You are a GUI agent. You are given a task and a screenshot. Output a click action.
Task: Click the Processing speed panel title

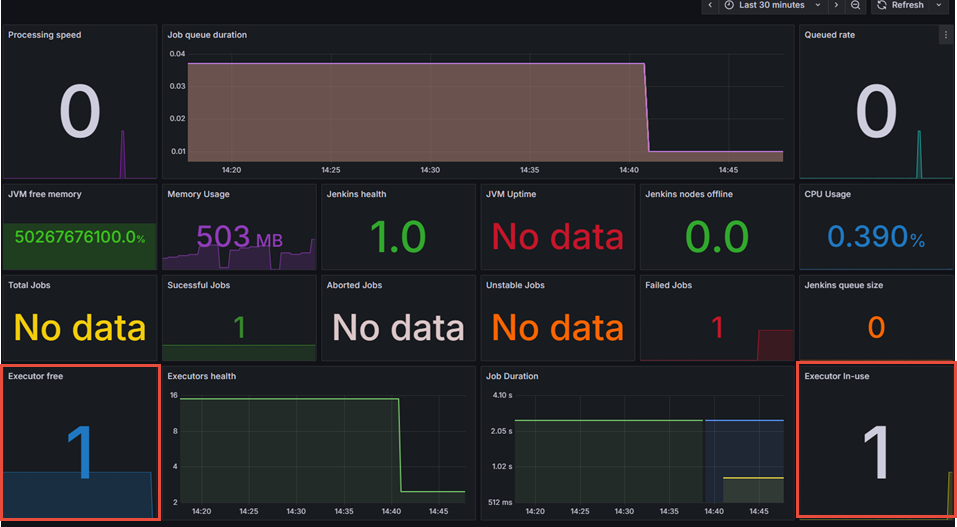coord(45,35)
